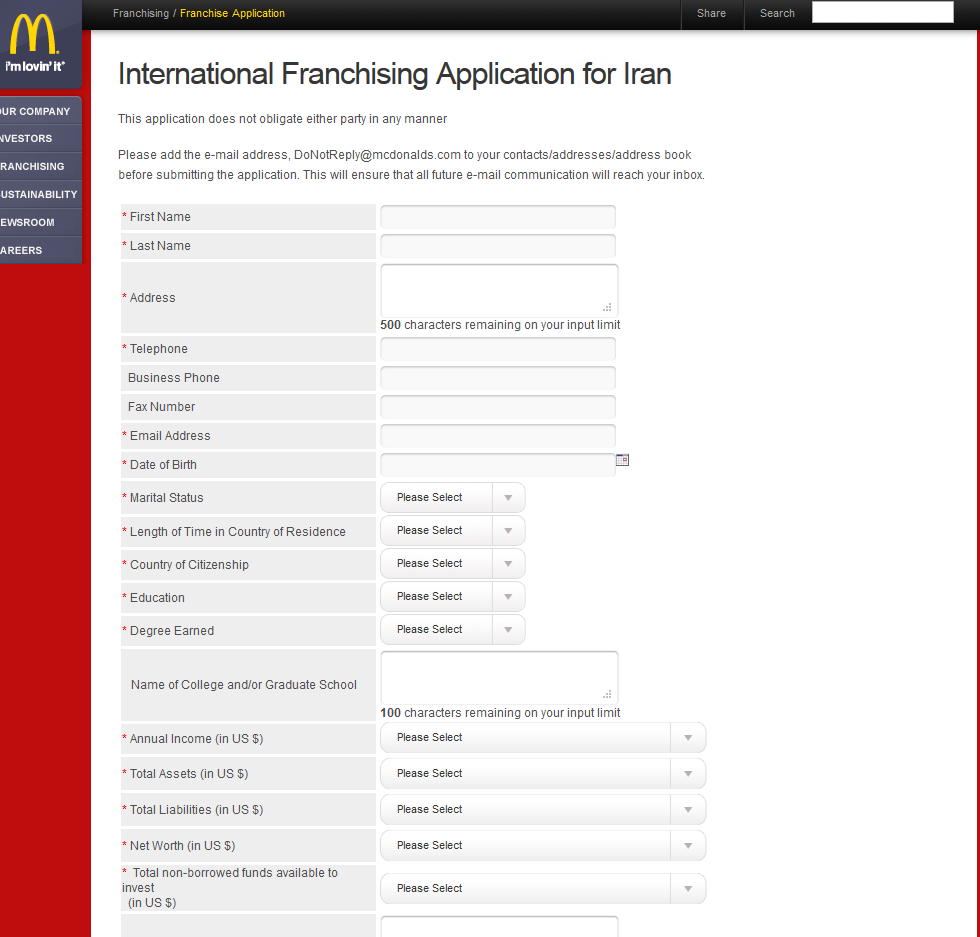Click the Share button in top bar
Viewport: 980px width, 937px height.
(x=711, y=13)
